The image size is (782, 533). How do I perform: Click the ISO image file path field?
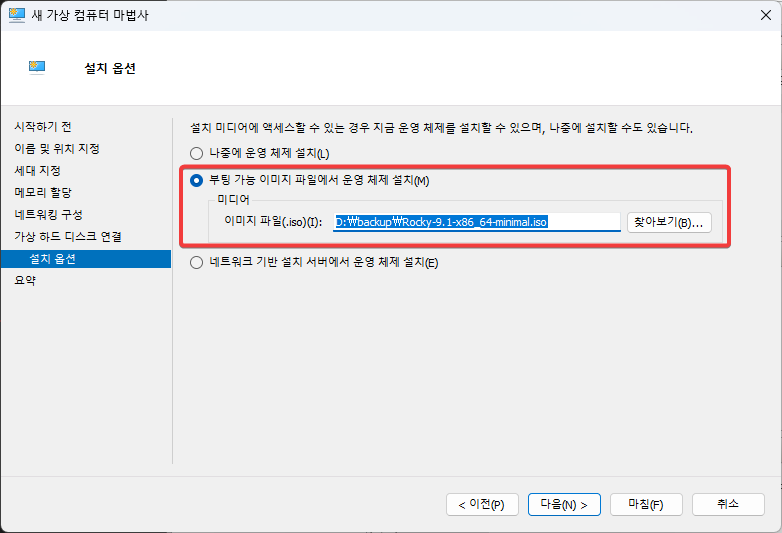pyautogui.click(x=476, y=222)
